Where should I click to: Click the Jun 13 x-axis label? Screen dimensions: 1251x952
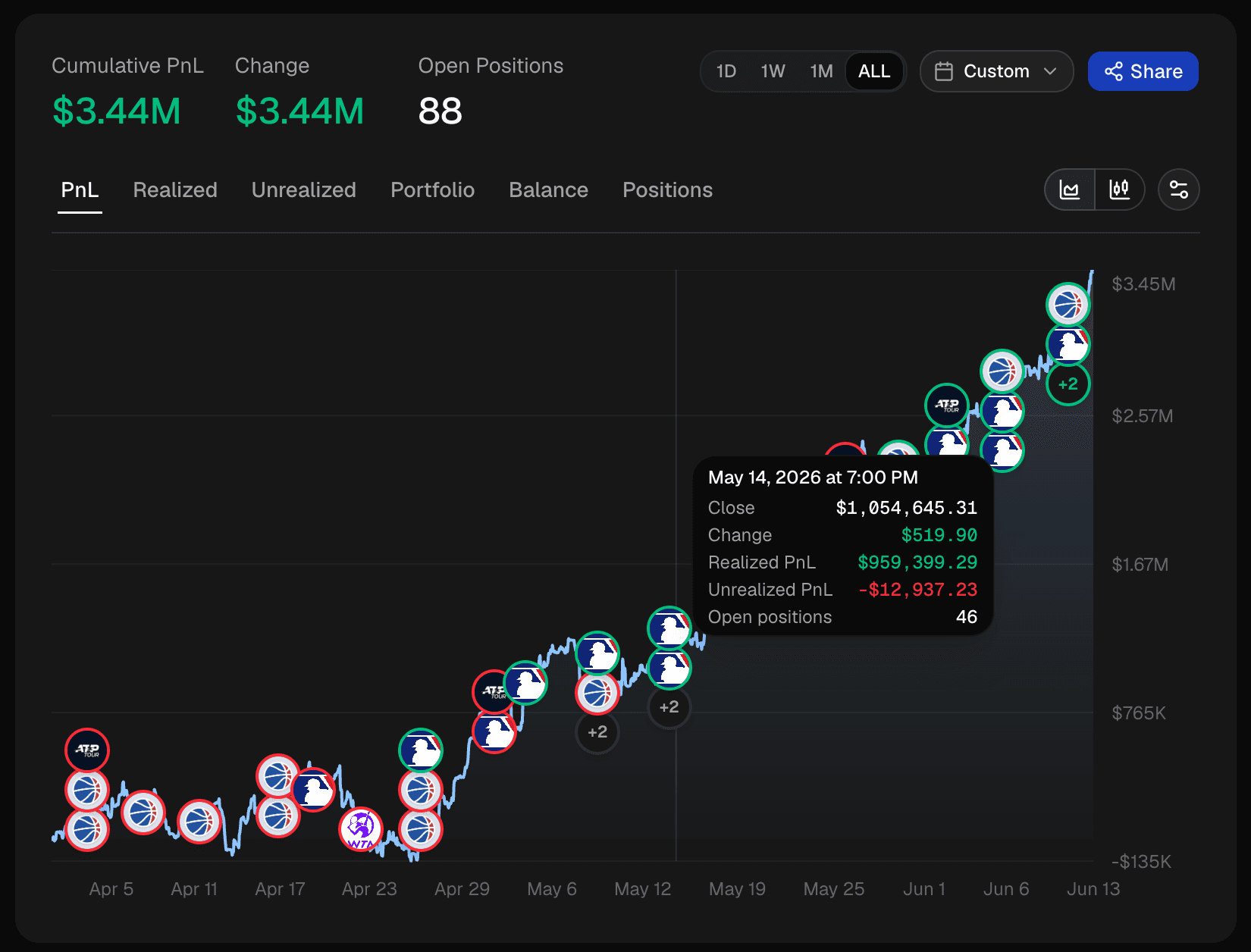pos(1093,889)
